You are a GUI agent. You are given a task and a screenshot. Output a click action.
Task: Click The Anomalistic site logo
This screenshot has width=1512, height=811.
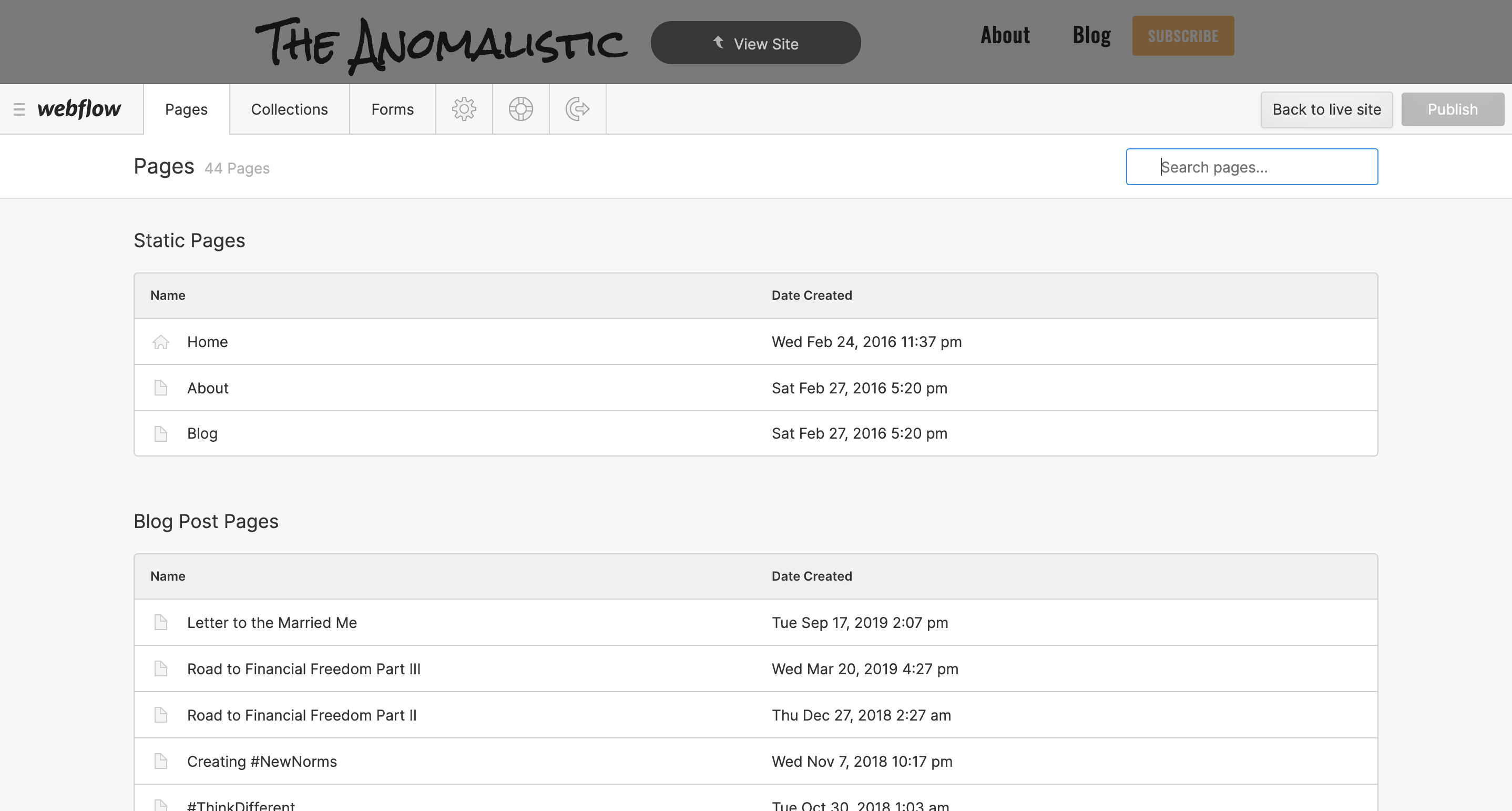[x=442, y=46]
